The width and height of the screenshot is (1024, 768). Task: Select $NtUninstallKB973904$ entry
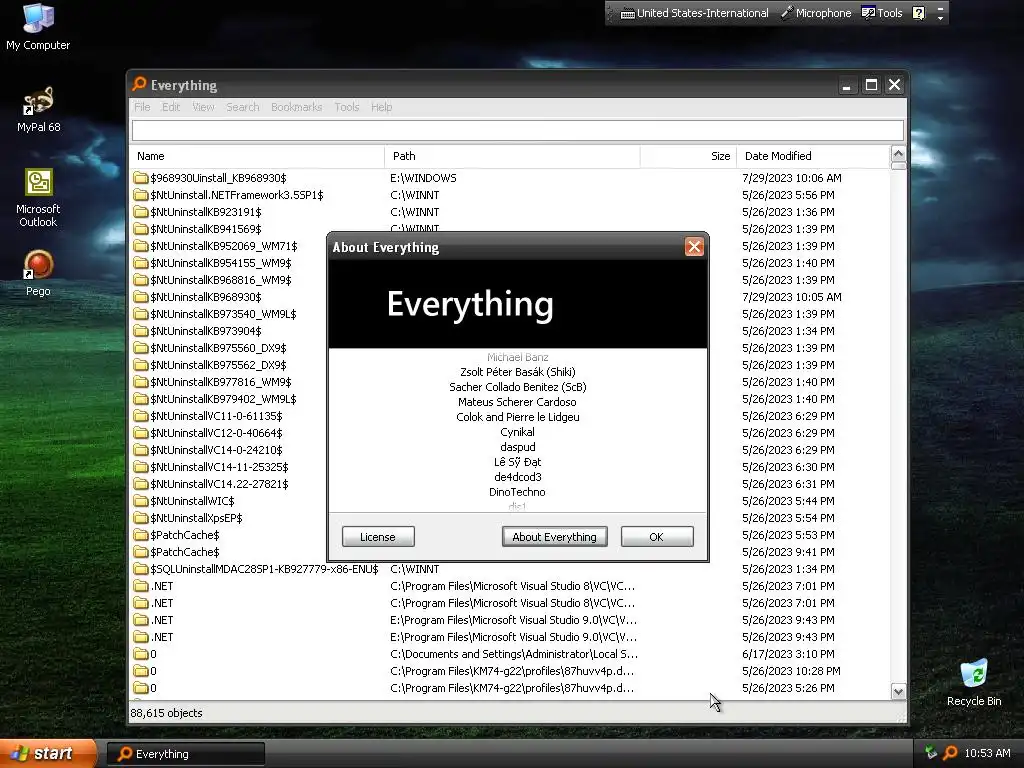click(205, 330)
